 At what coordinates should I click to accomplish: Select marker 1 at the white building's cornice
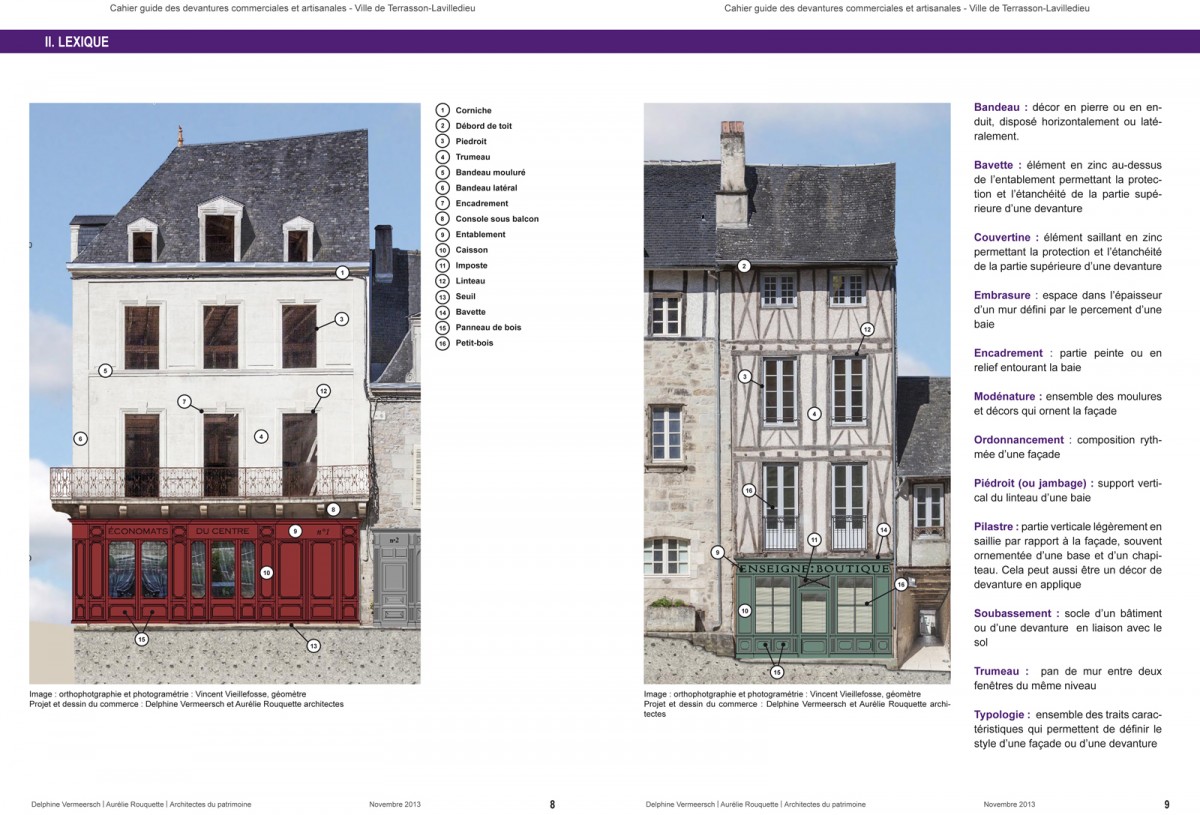point(342,272)
